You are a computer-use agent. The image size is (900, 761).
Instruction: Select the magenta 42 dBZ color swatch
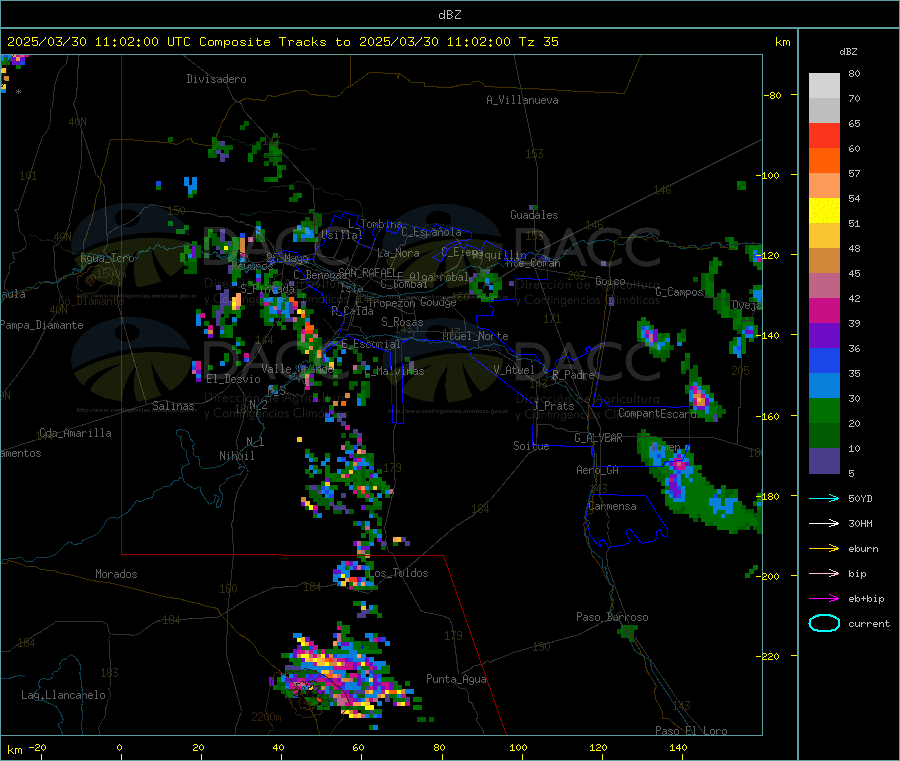coord(824,310)
